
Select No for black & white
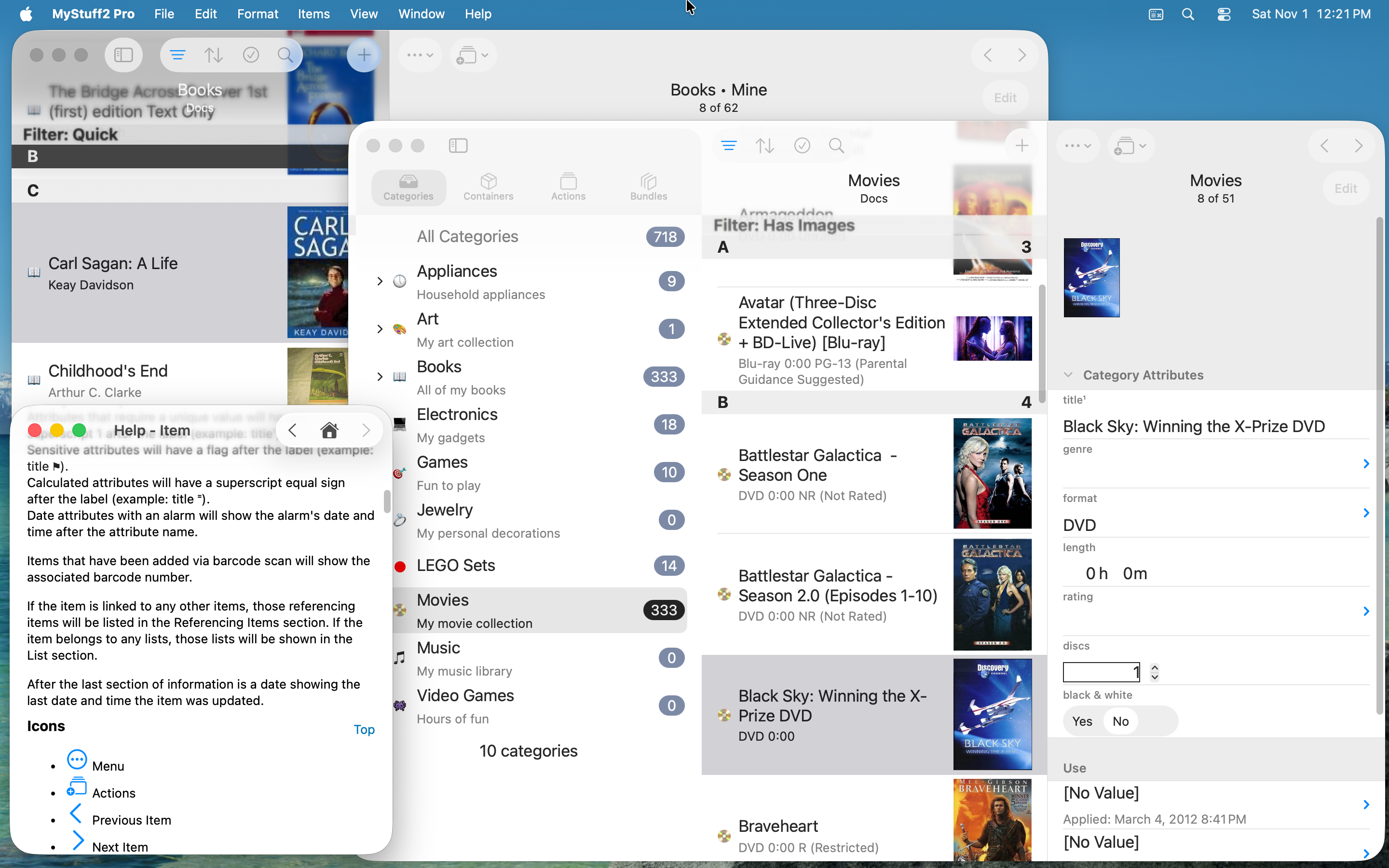tap(1120, 721)
